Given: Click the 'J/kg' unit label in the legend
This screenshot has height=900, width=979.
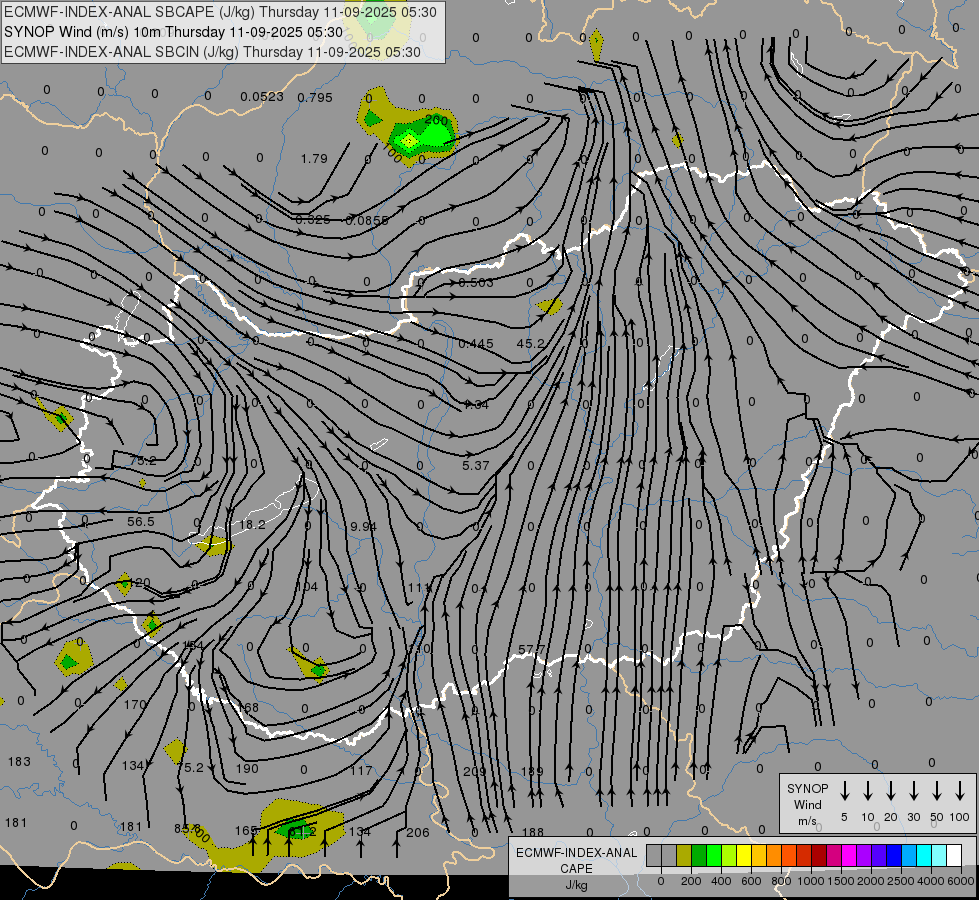Looking at the screenshot, I should 576,885.
